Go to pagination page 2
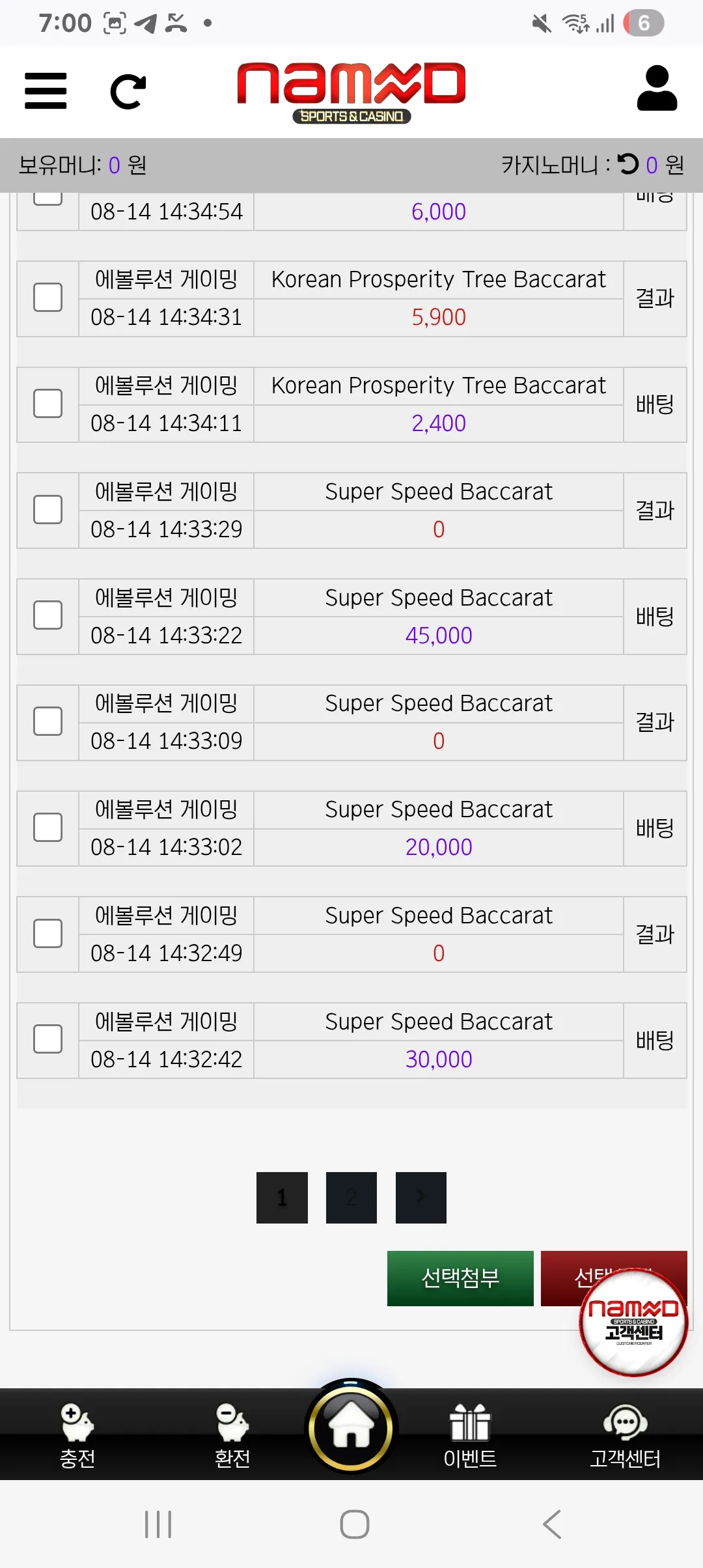Viewport: 703px width, 1568px height. [351, 1197]
